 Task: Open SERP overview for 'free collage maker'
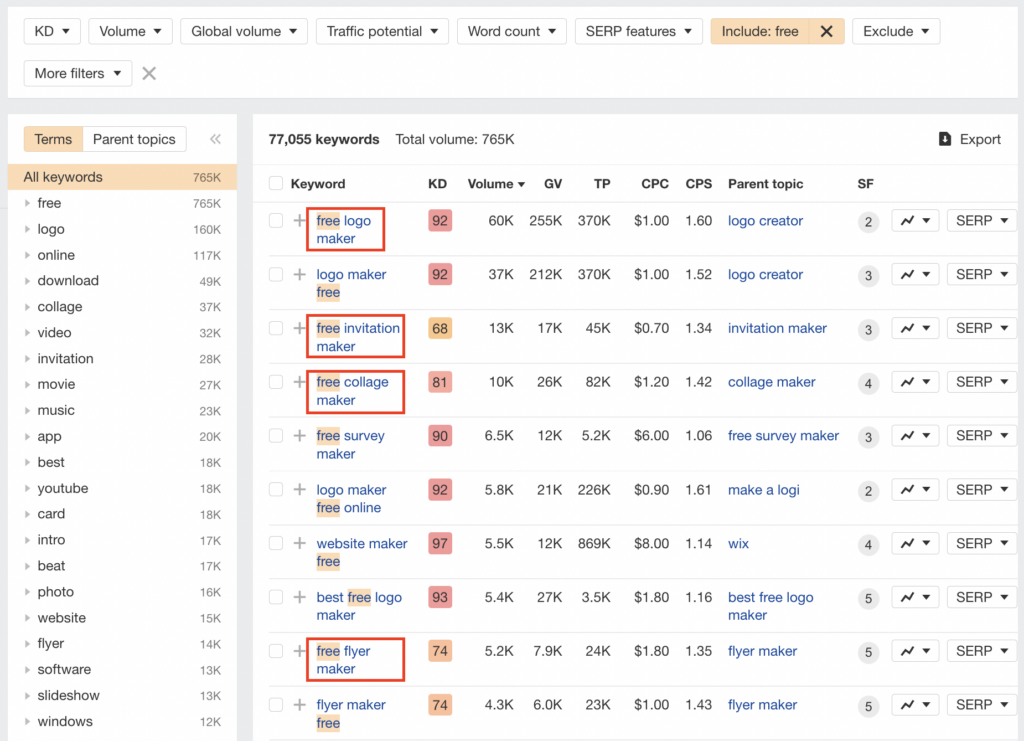(982, 382)
